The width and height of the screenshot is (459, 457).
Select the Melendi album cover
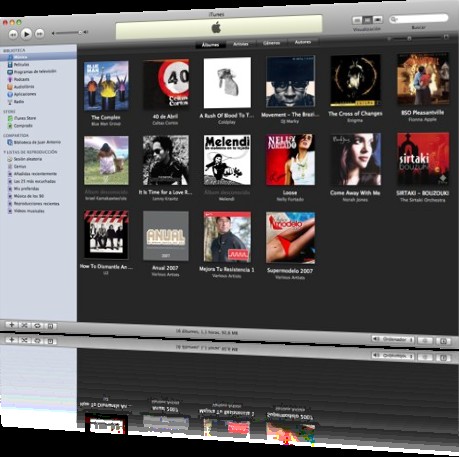click(227, 160)
